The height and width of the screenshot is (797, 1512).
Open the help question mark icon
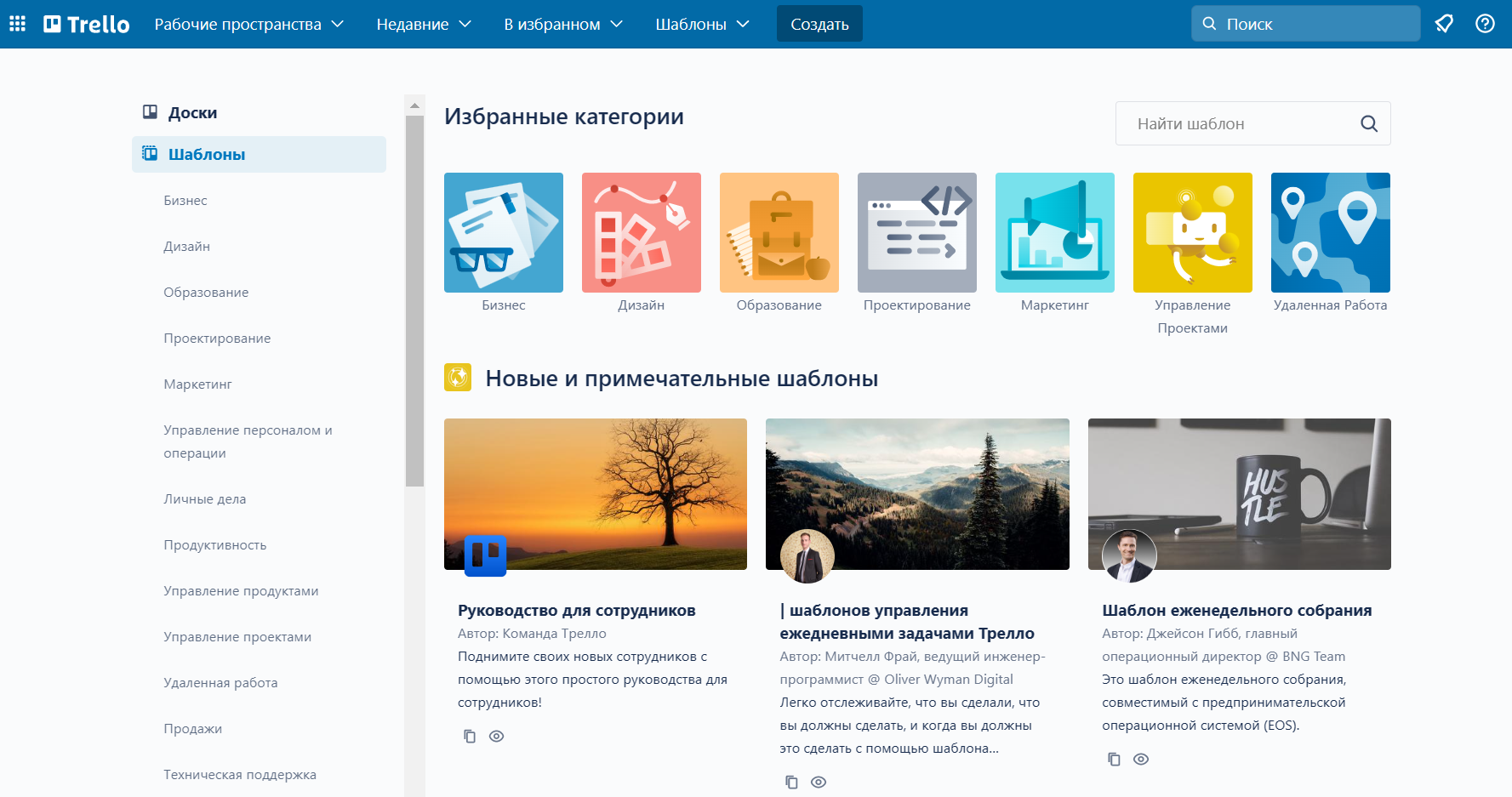pos(1485,24)
